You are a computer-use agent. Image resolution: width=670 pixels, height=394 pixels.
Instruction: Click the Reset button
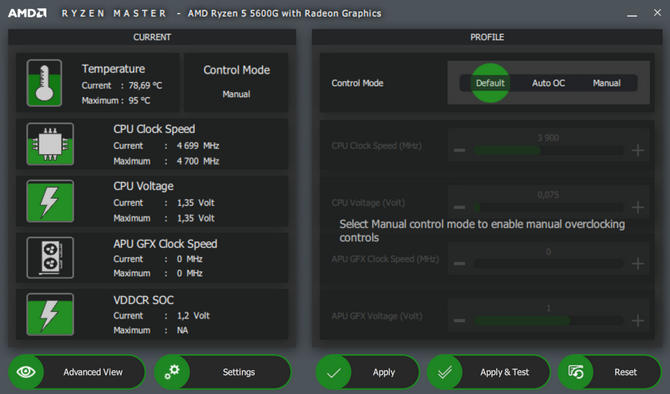point(610,372)
